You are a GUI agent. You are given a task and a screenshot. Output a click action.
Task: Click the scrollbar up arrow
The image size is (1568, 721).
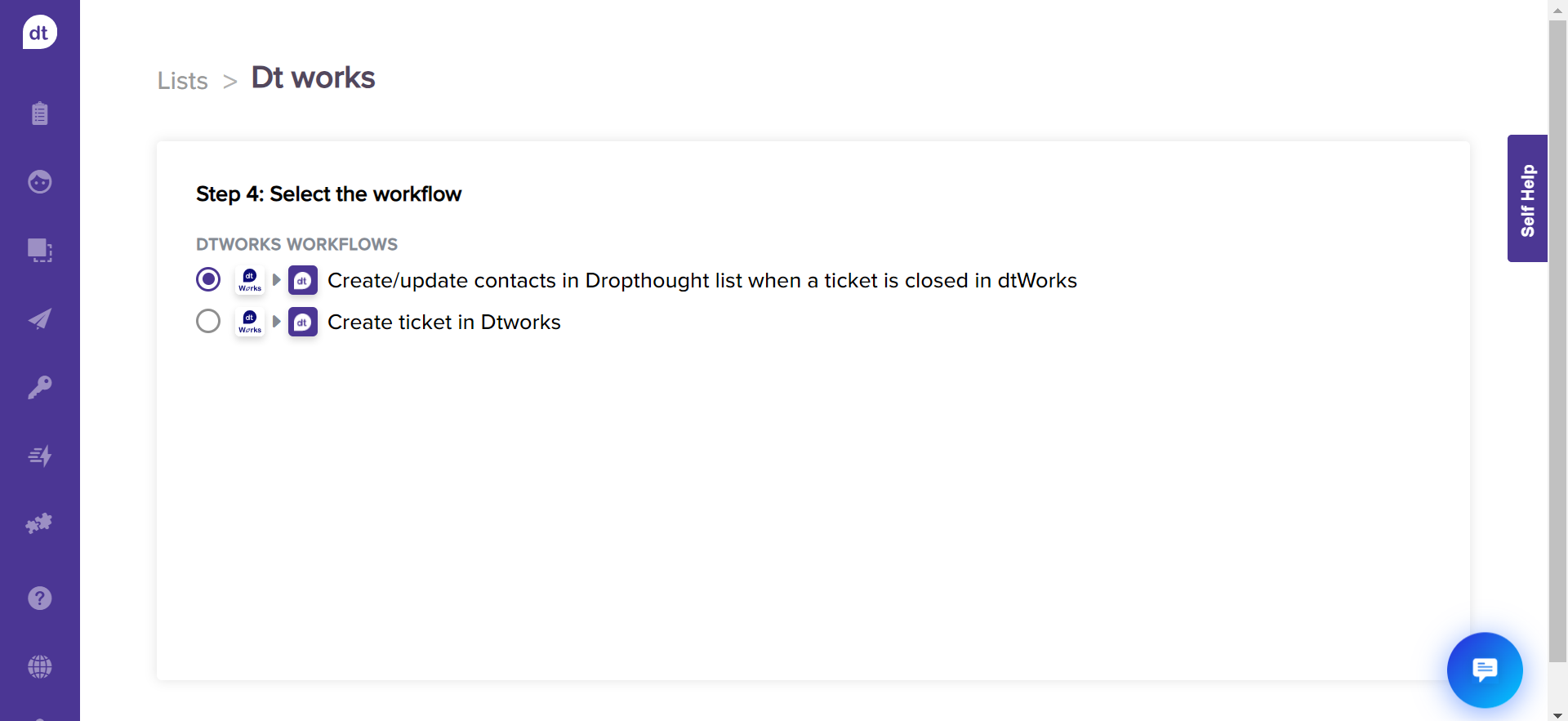(1558, 9)
